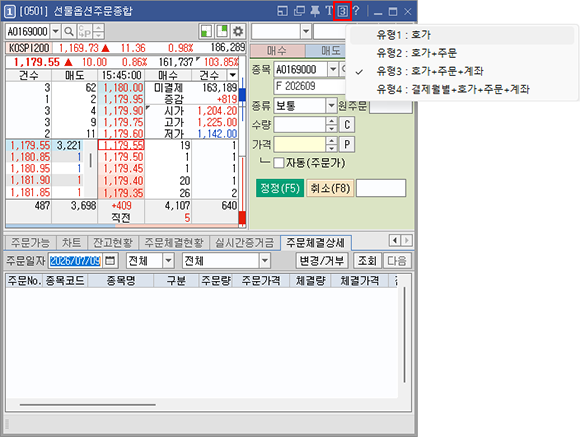The height and width of the screenshot is (437, 580).
Task: Open the gear settings icon above the order book
Action: 238,31
